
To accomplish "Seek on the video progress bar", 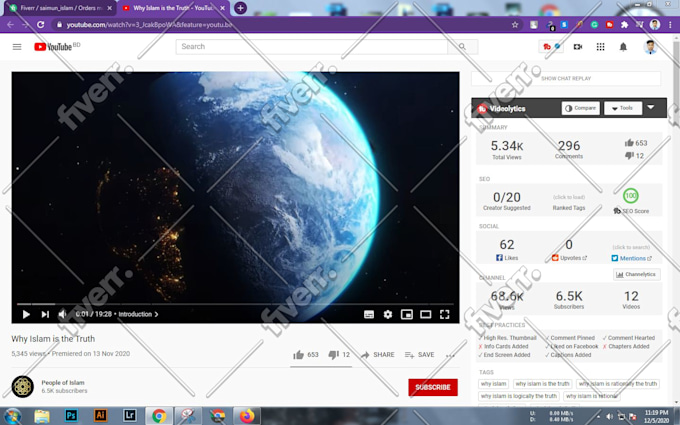I will click(235, 304).
